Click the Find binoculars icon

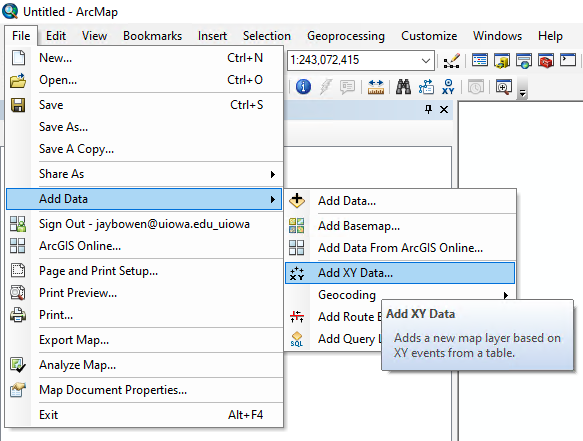403,87
